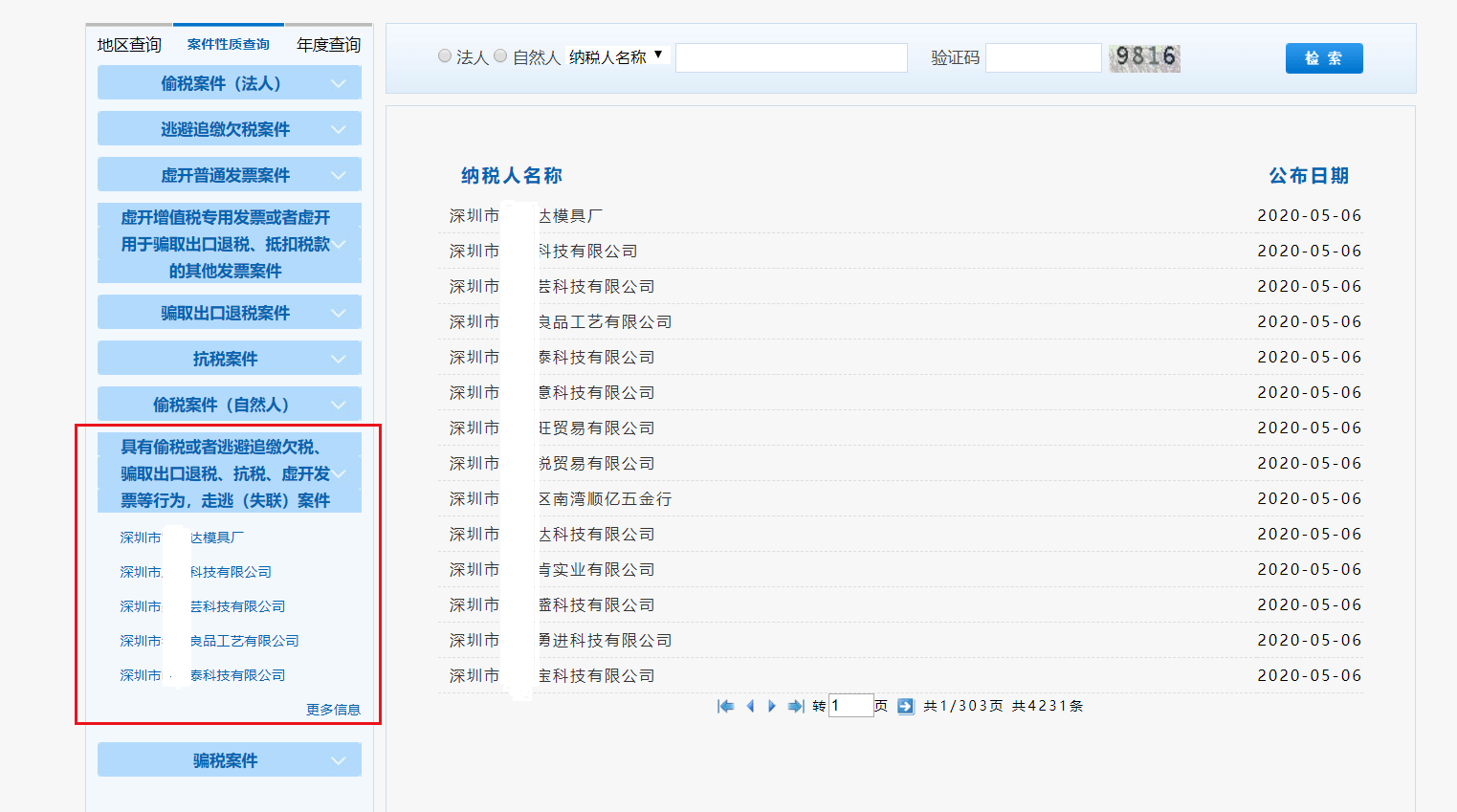
Task: Select the 自然人 radio button
Action: coord(500,56)
